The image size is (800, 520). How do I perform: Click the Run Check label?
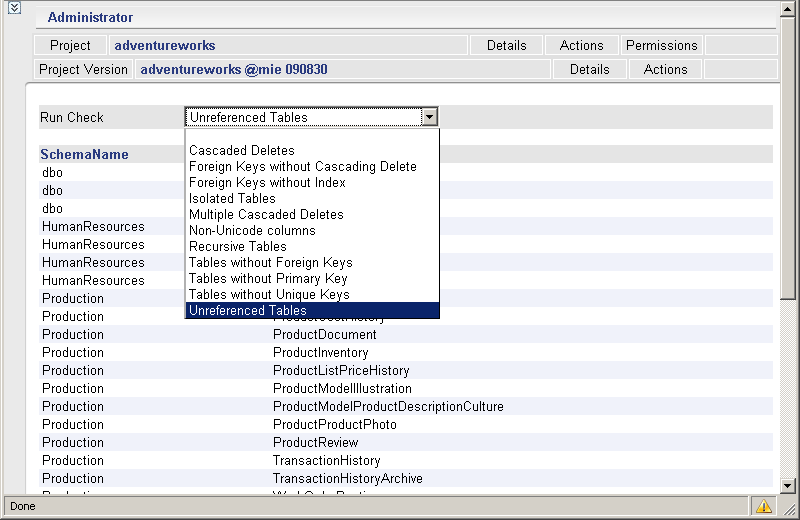71,117
